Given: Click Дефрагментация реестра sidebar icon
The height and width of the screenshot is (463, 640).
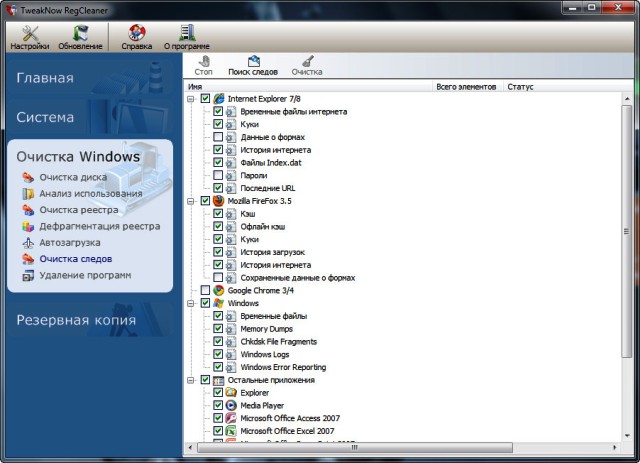Looking at the screenshot, I should (x=28, y=226).
